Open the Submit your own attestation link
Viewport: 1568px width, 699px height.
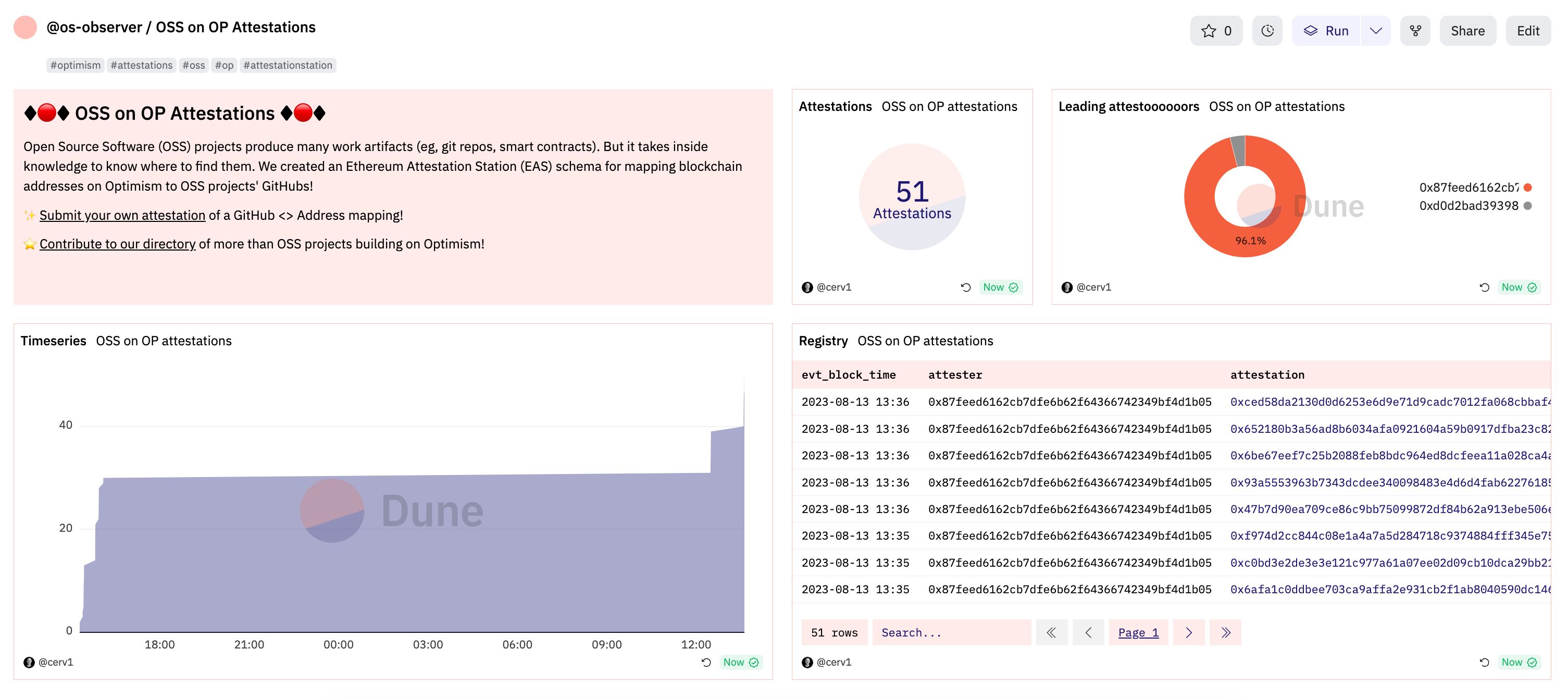(122, 215)
